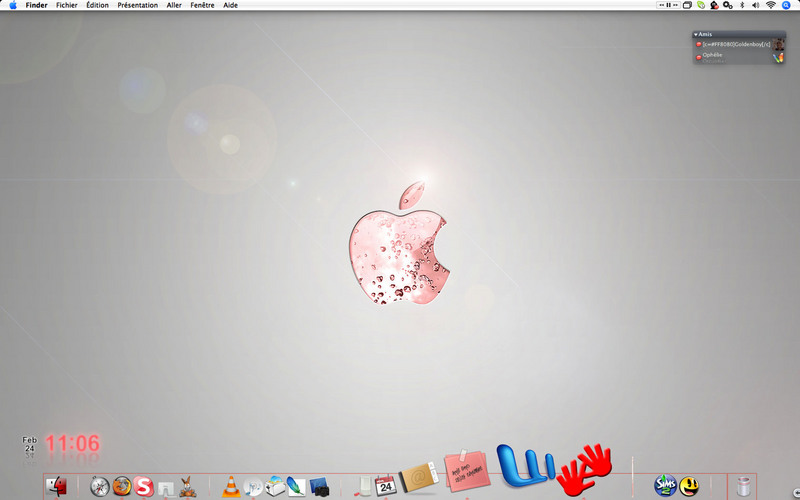Open the iCal calendar icon showing 24
800x500 pixels.
pos(386,485)
